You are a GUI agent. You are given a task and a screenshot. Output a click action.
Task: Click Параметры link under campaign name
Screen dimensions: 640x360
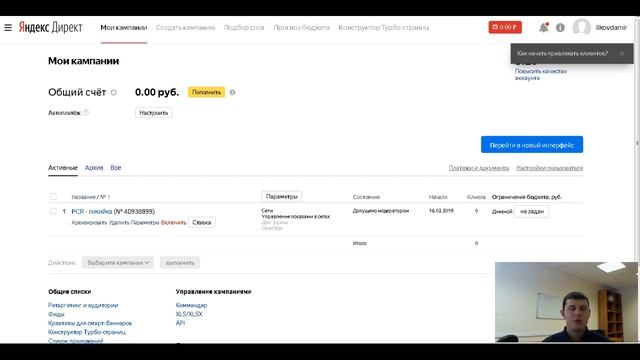click(145, 222)
